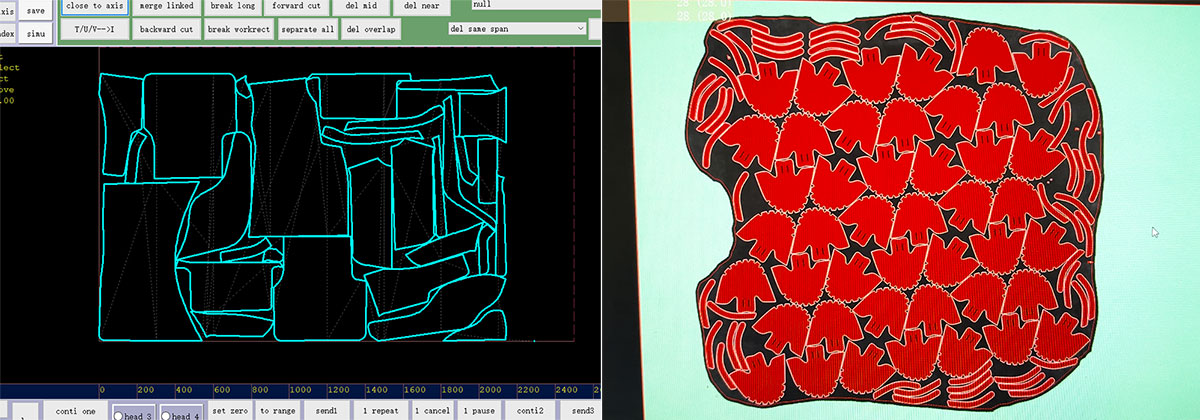Select the 'forward cut' command
The image size is (1200, 420).
tap(296, 6)
